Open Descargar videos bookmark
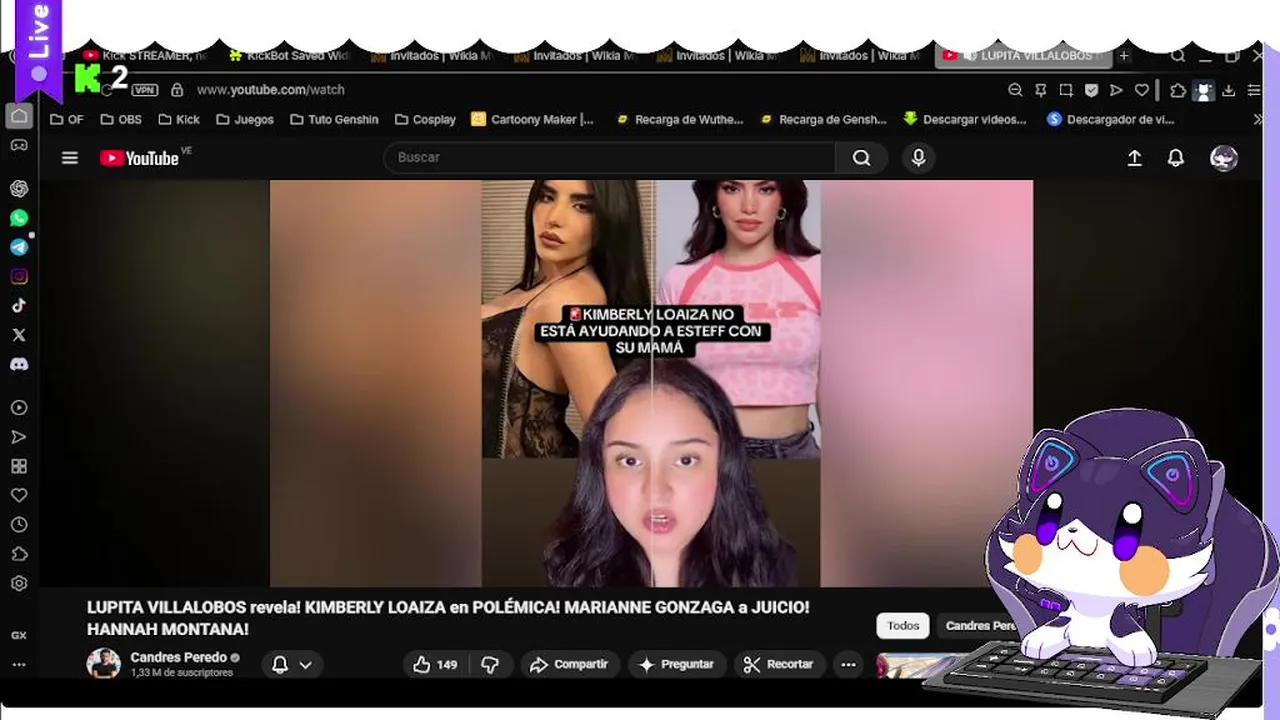The width and height of the screenshot is (1280, 720). click(x=965, y=119)
